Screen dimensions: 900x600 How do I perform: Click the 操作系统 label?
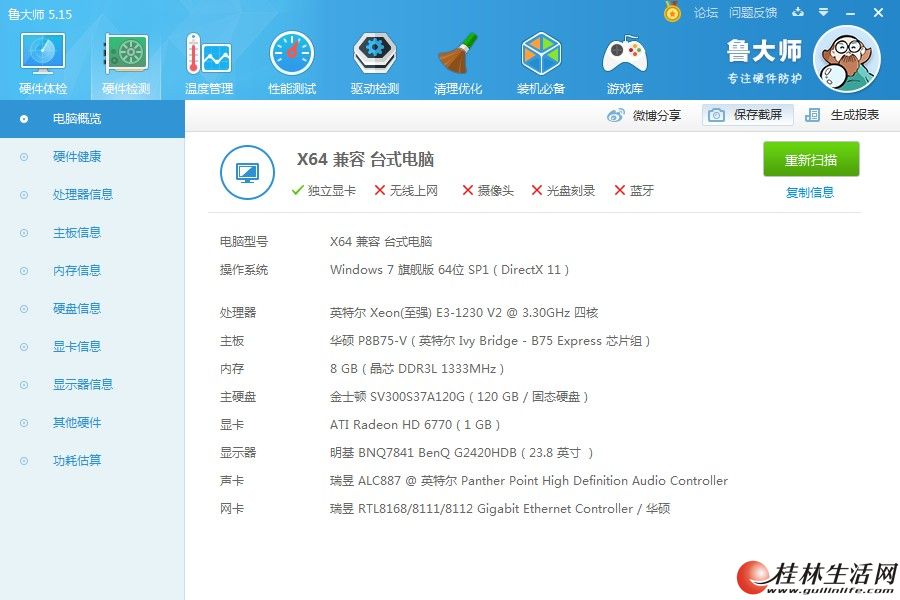(x=244, y=270)
